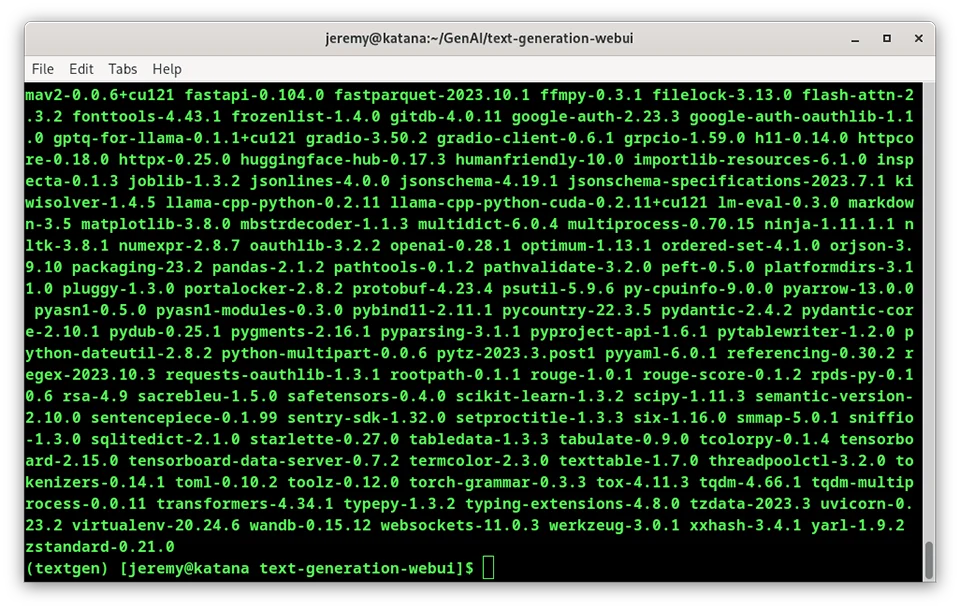Click the text sentencepiece-0.1.99
960x609 pixels.
184,417
